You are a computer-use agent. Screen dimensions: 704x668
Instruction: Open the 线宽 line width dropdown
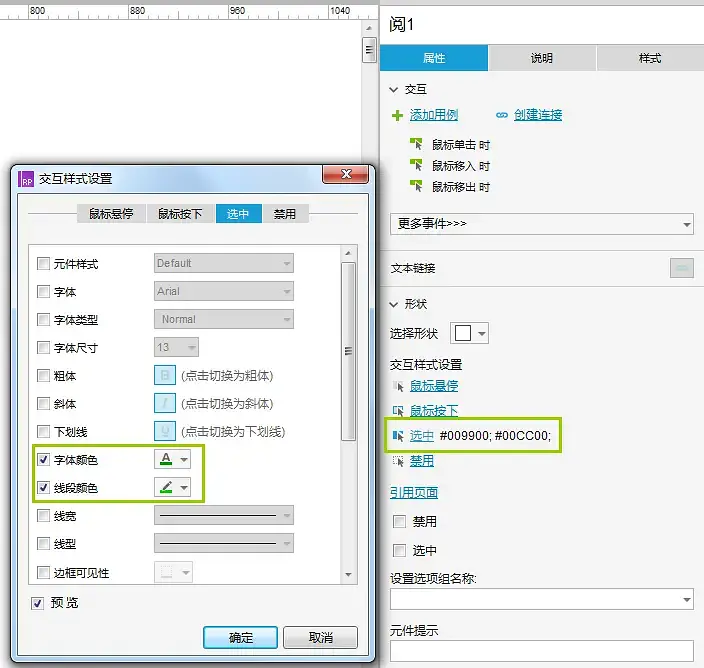pyautogui.click(x=224, y=515)
